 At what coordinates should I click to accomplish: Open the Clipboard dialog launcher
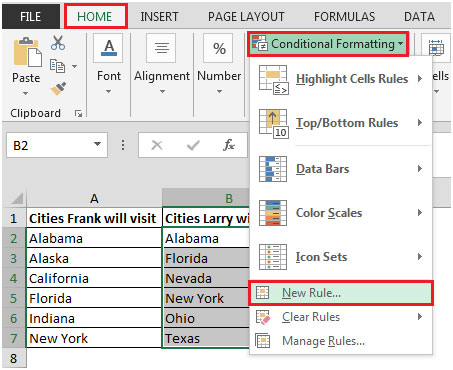79,114
